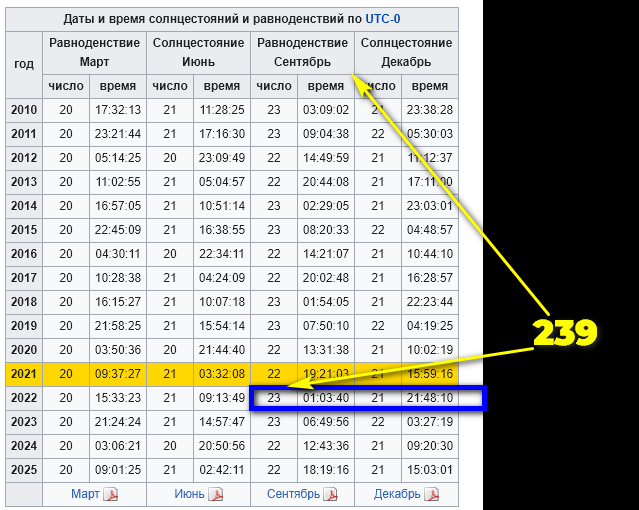
Task: Select the year cell 2015
Action: pos(24,230)
